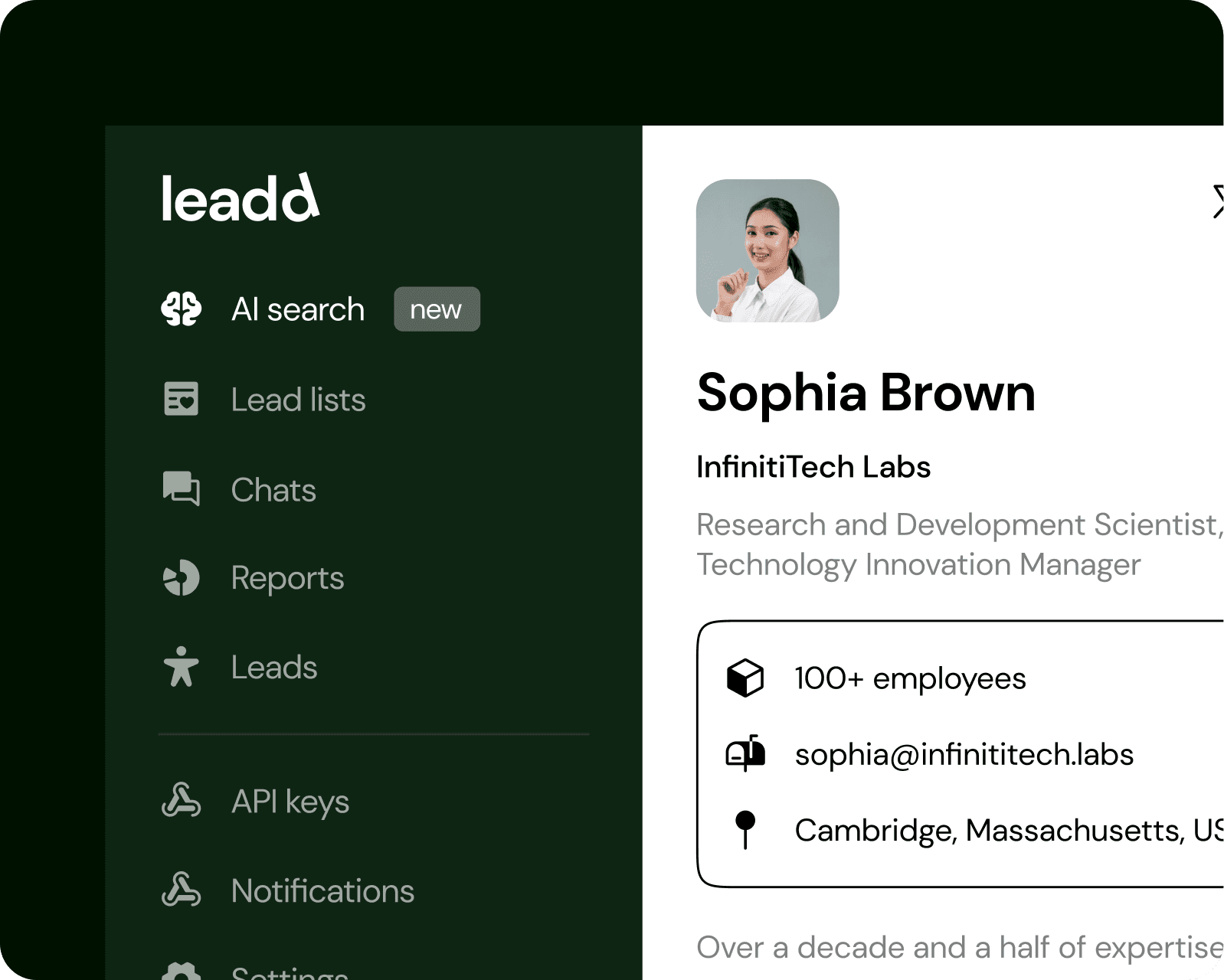
Task: Open the AI search menu item
Action: pyautogui.click(x=298, y=309)
